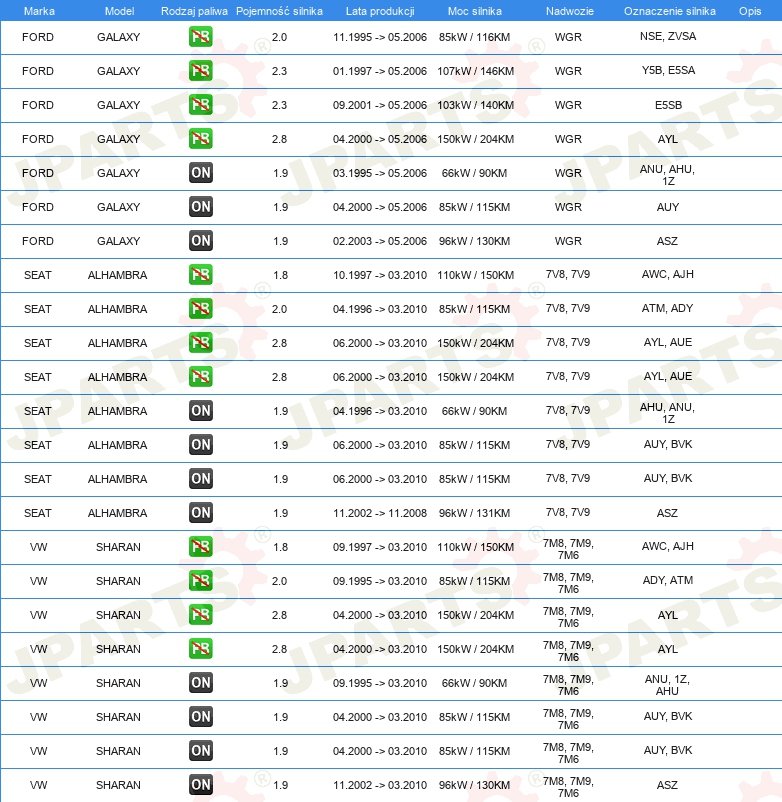Click the Lata produkcji column header
The width and height of the screenshot is (782, 802).
click(x=380, y=11)
